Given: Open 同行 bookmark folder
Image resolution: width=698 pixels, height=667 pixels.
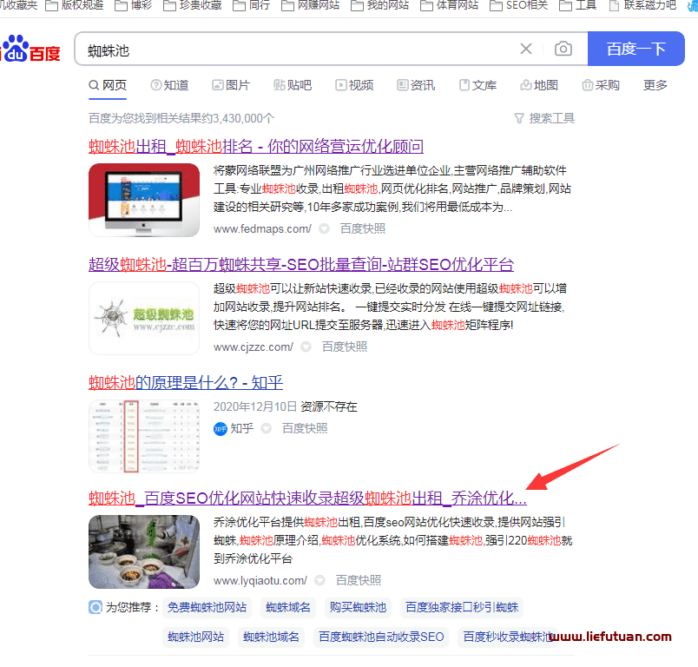Looking at the screenshot, I should pos(252,5).
